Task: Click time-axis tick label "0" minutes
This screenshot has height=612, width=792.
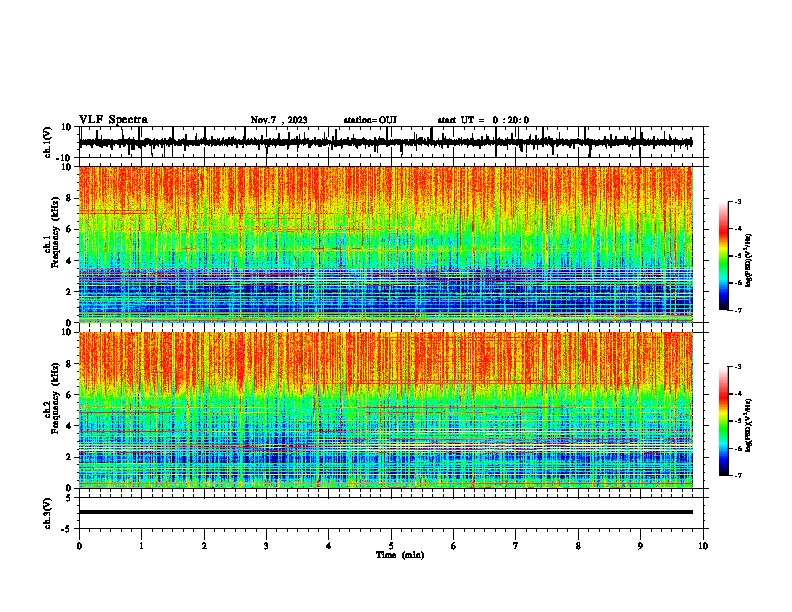Action: [x=79, y=546]
